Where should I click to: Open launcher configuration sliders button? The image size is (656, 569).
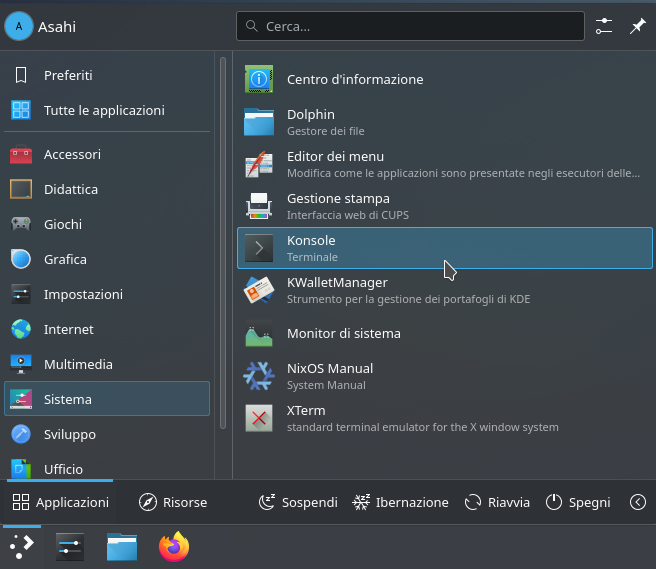pos(604,27)
